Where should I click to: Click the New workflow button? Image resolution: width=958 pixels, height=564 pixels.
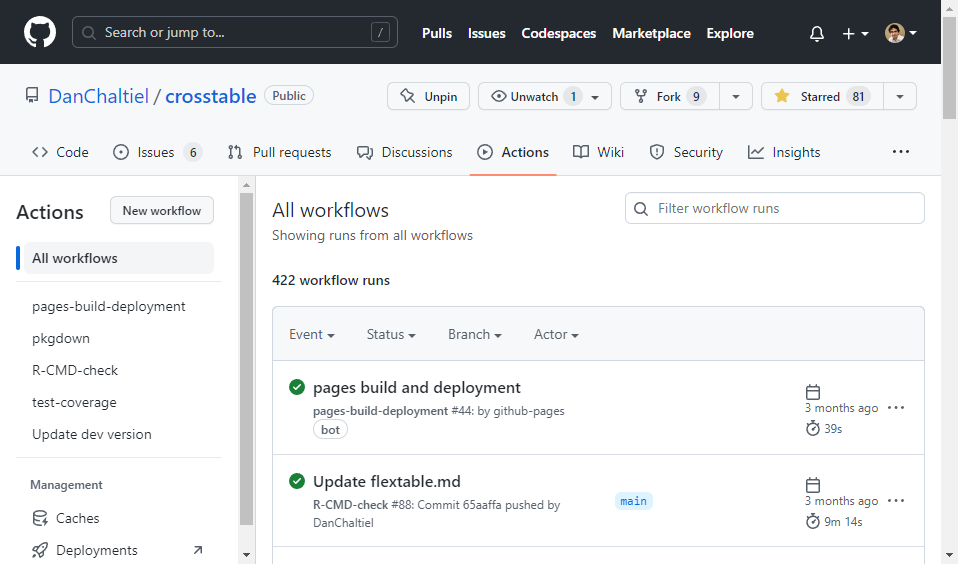click(x=161, y=210)
